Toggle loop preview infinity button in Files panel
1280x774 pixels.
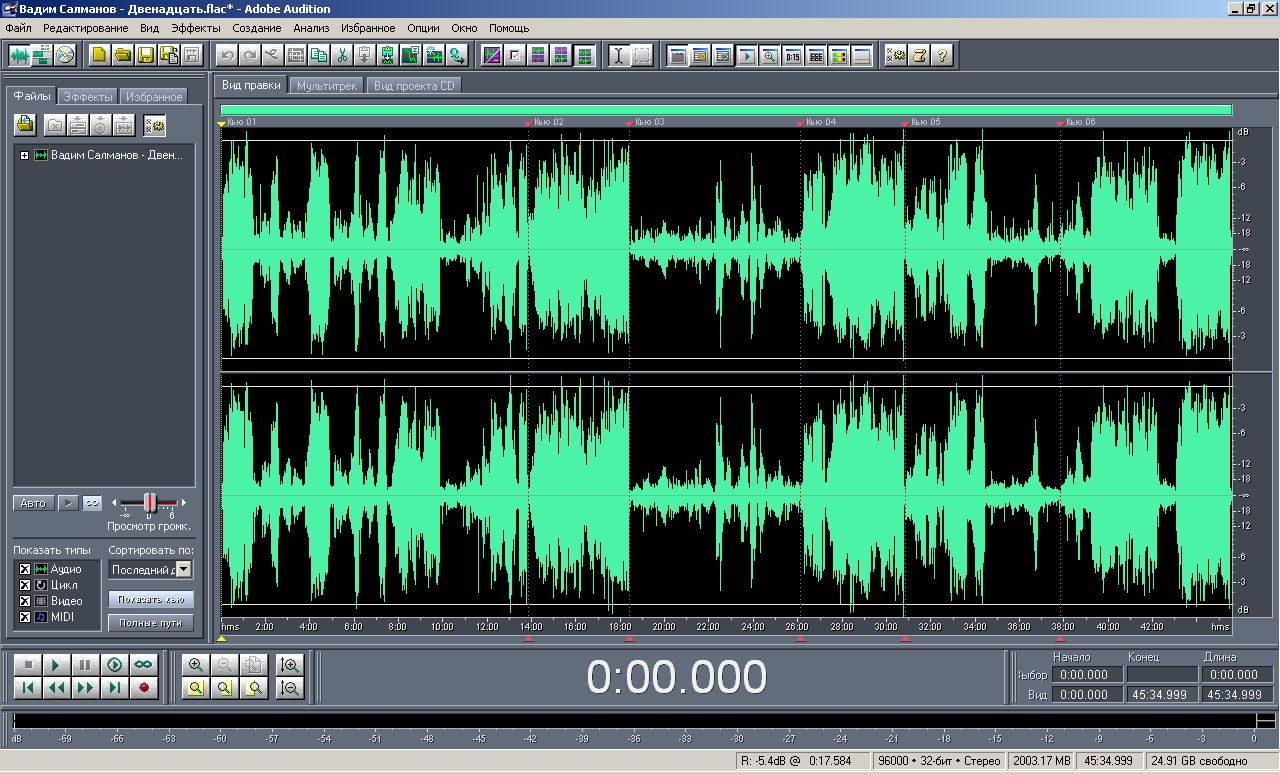click(x=92, y=502)
